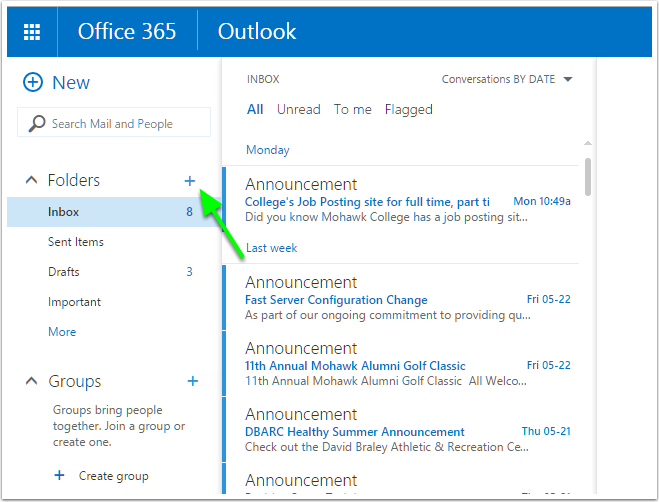Image resolution: width=659 pixels, height=502 pixels.
Task: Collapse the Groups section chevron
Action: 31,382
